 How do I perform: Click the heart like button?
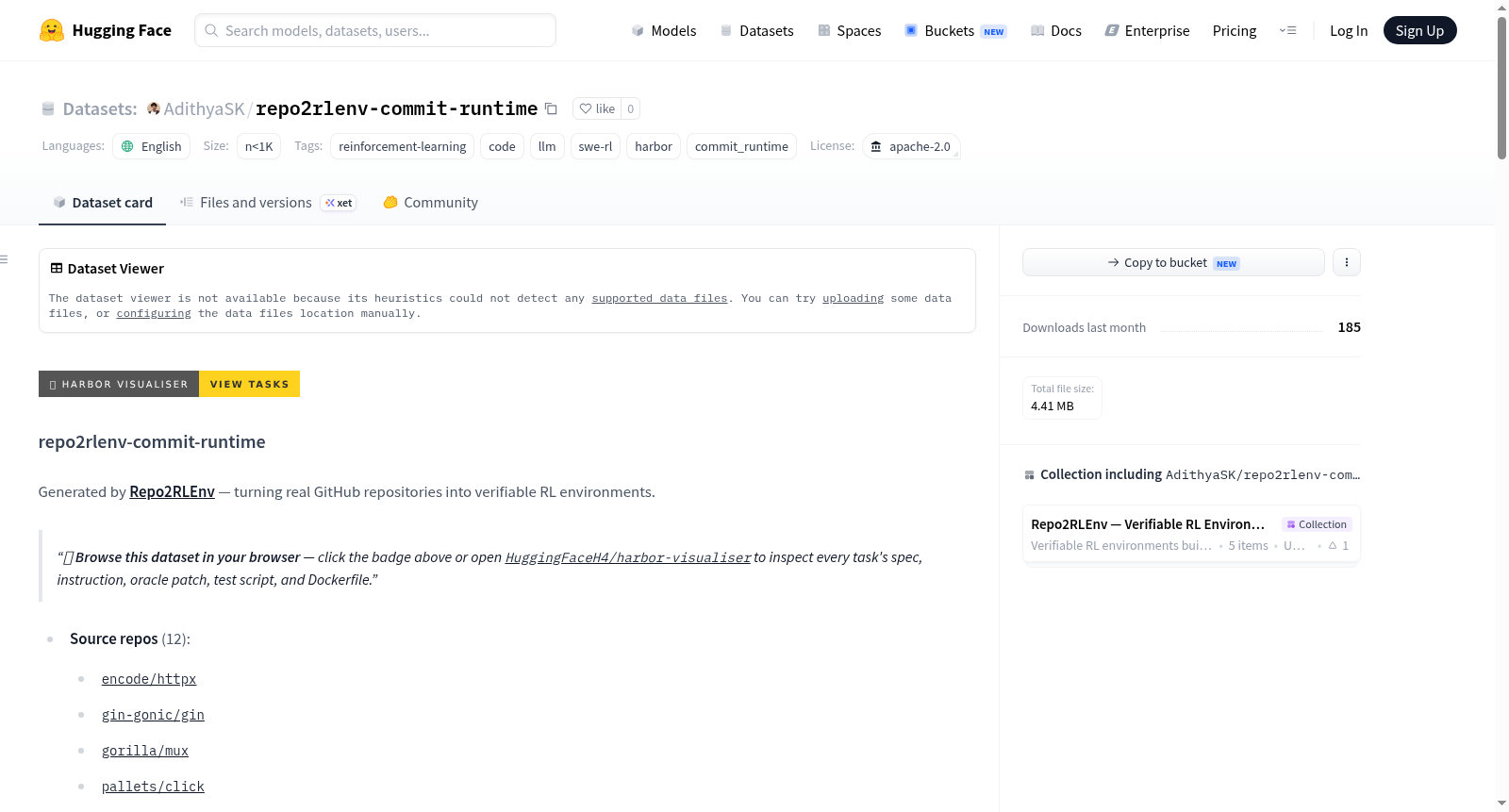(x=597, y=108)
